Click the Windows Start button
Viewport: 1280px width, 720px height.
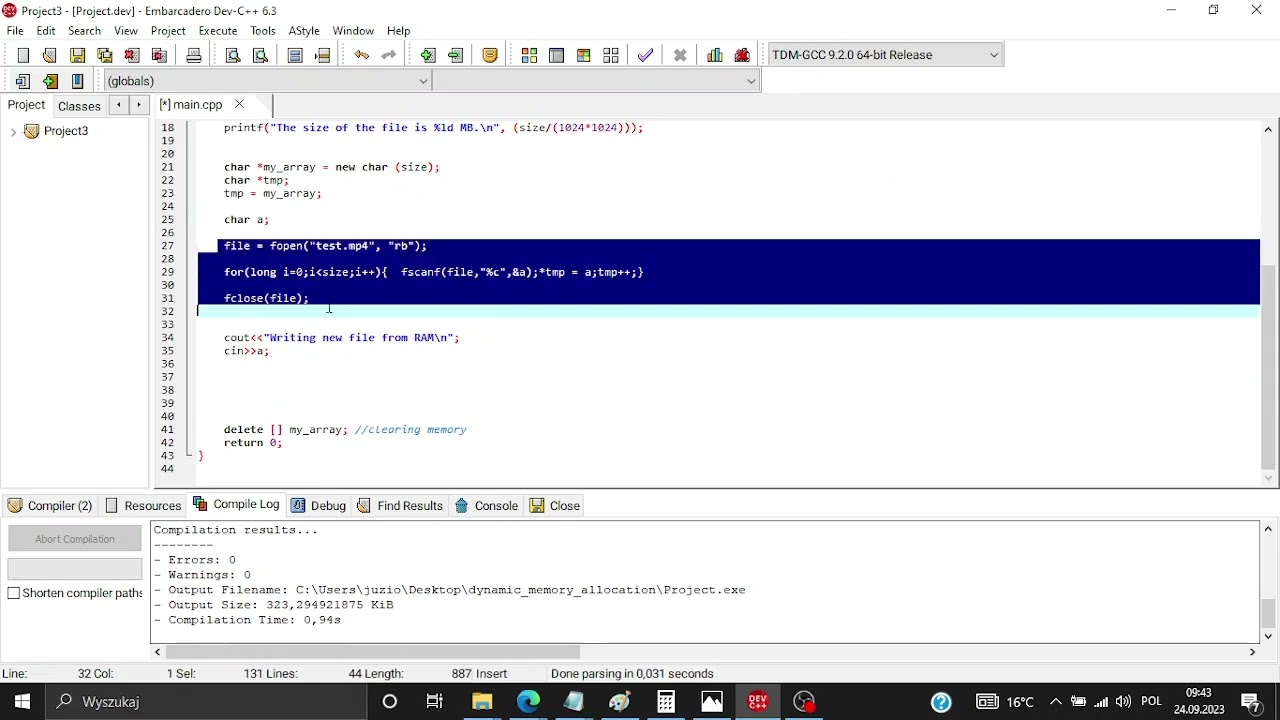(x=23, y=702)
